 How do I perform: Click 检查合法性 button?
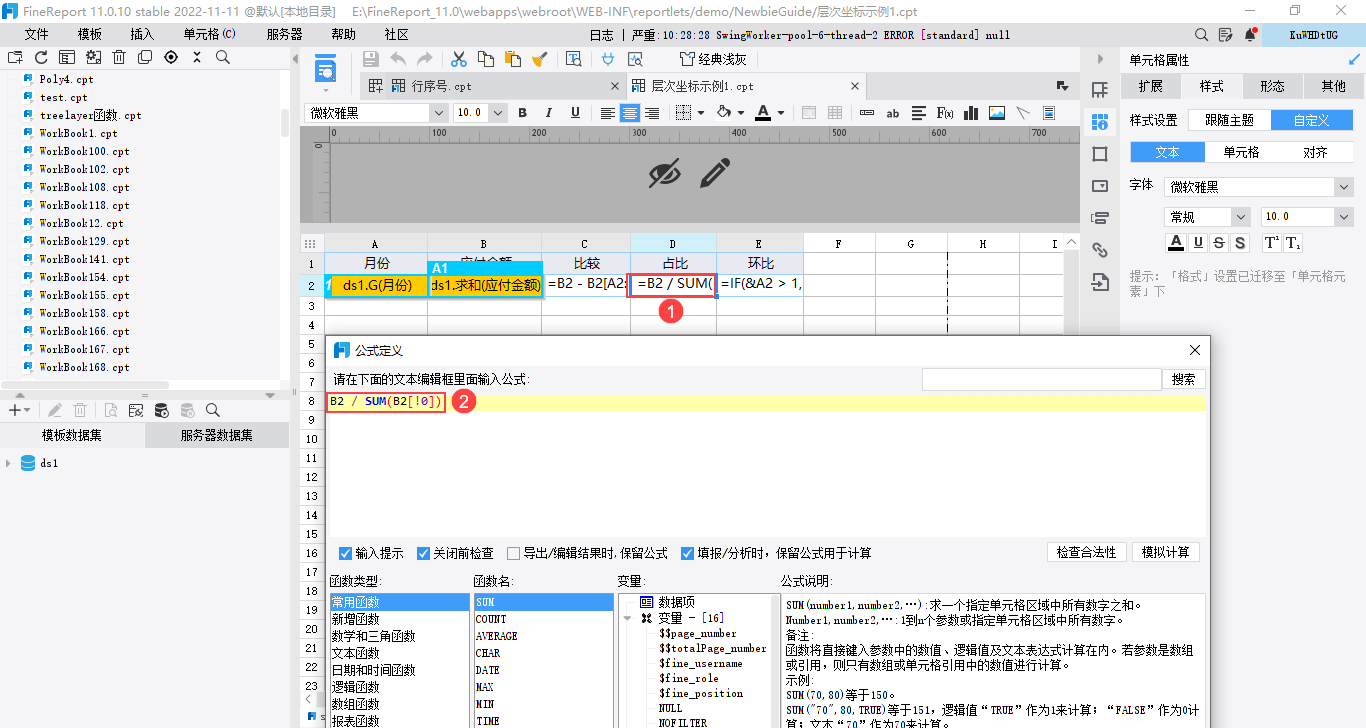click(x=1087, y=552)
